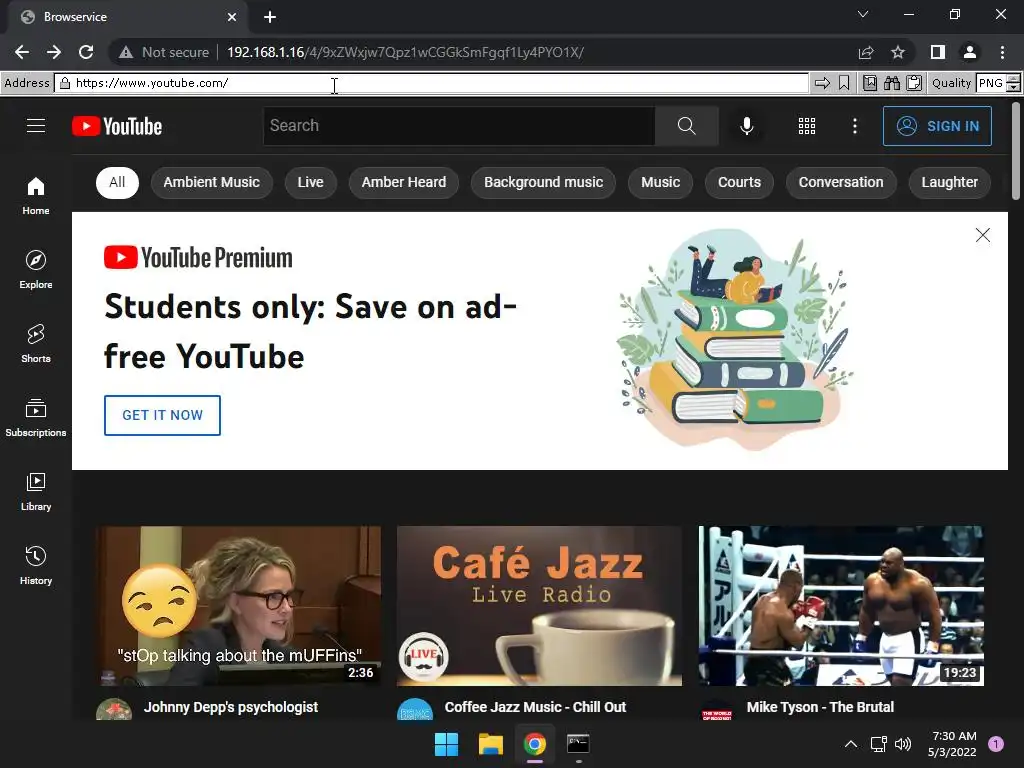Image resolution: width=1024 pixels, height=768 pixels.
Task: Toggle Chrome side panel icon
Action: (x=938, y=52)
